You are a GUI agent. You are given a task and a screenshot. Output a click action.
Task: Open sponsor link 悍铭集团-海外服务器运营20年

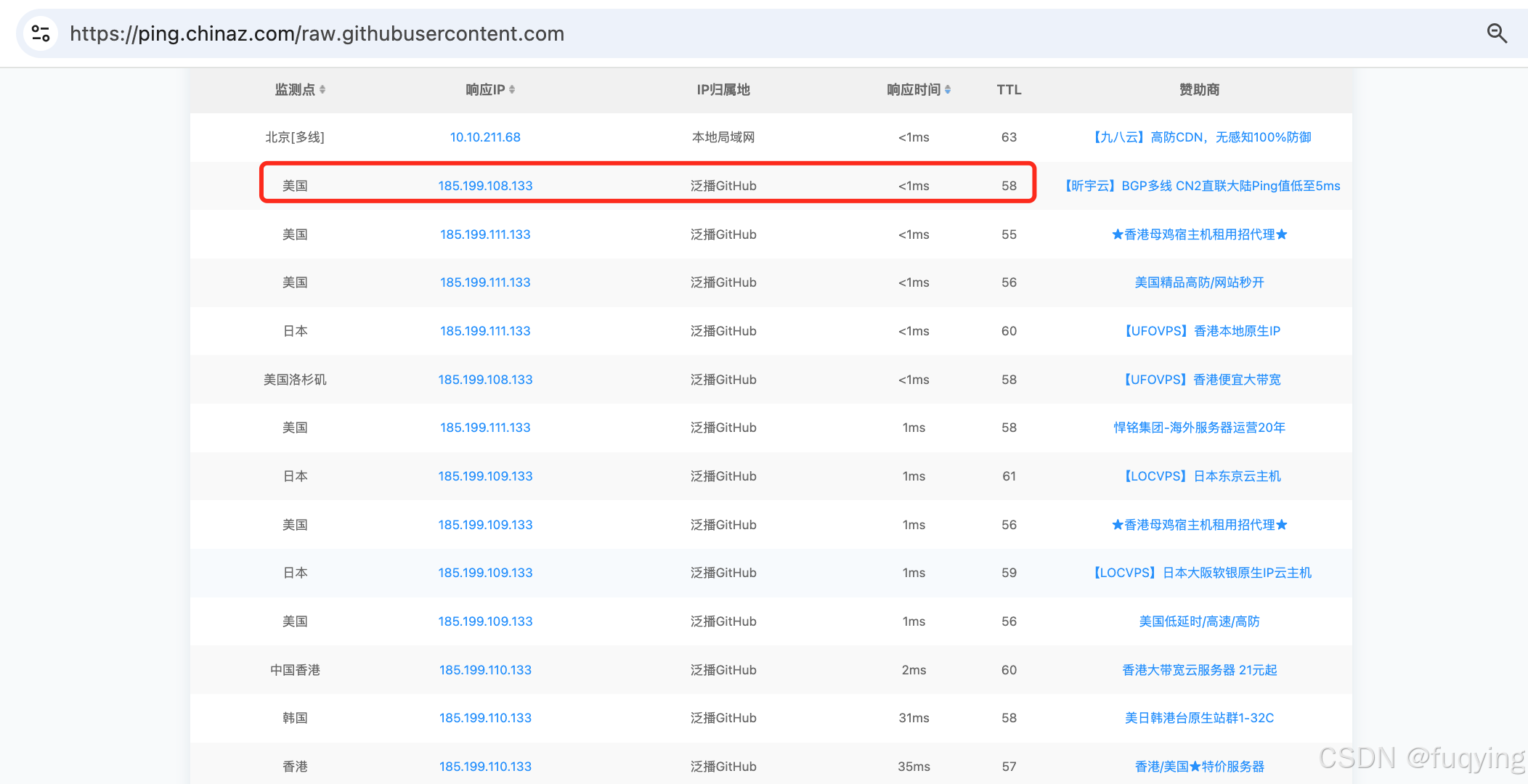(x=1200, y=428)
